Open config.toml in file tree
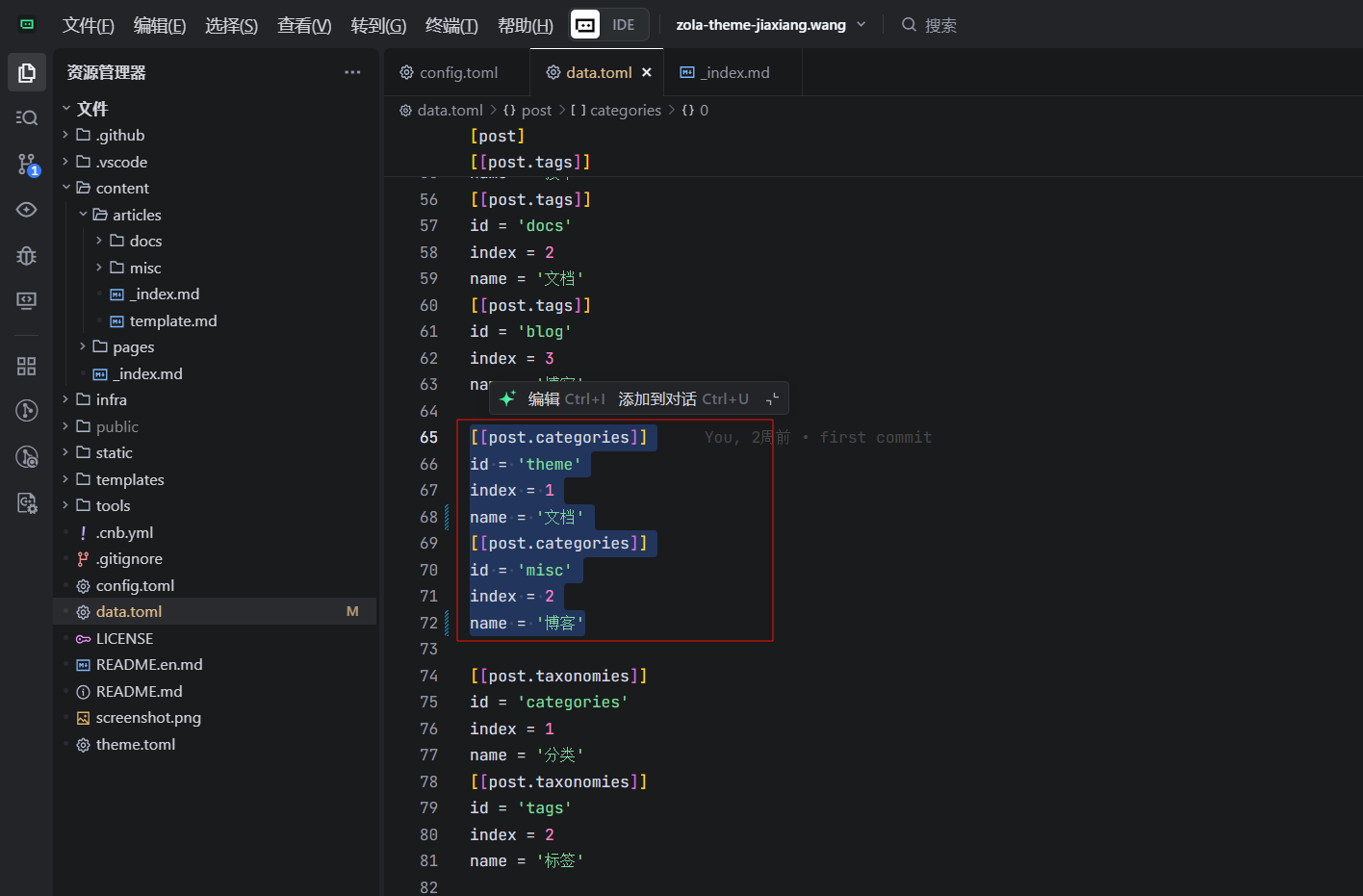The image size is (1363, 896). [215, 585]
